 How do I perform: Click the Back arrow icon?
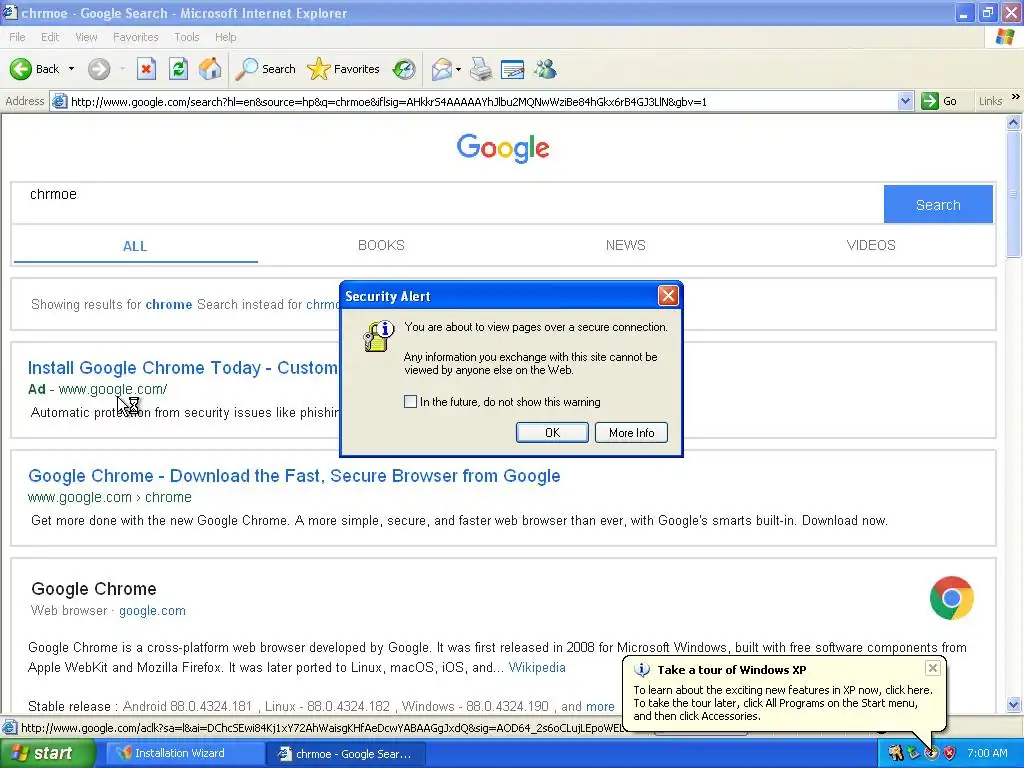(x=20, y=69)
